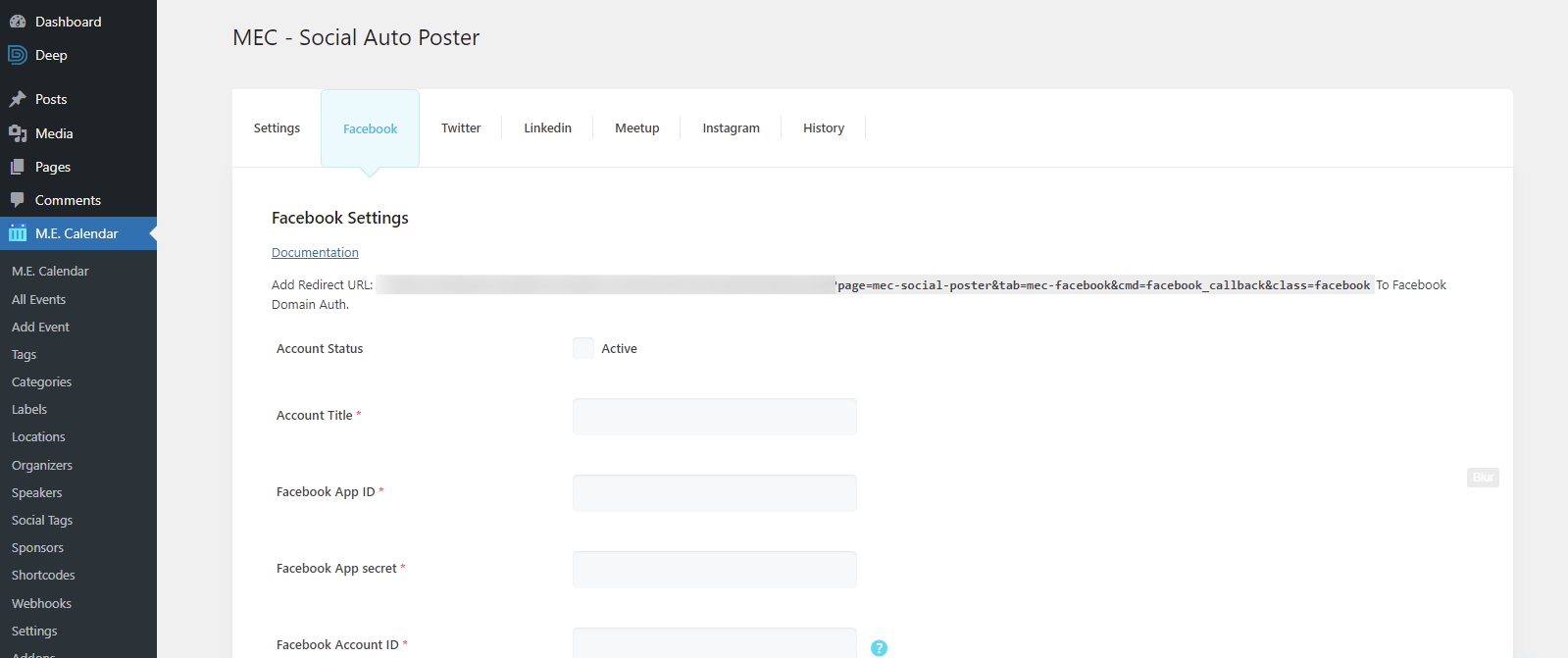Screen dimensions: 1568x658
Task: Open Labels in the calendar submenu
Action: pos(29,410)
